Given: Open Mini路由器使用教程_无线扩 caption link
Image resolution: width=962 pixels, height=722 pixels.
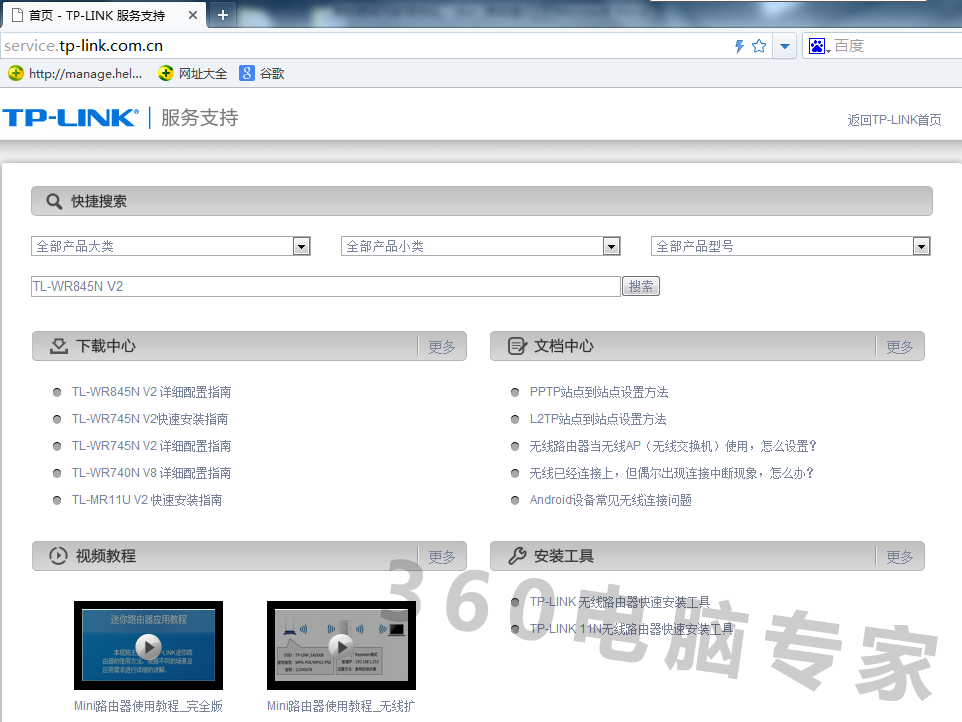Looking at the screenshot, I should click(341, 706).
